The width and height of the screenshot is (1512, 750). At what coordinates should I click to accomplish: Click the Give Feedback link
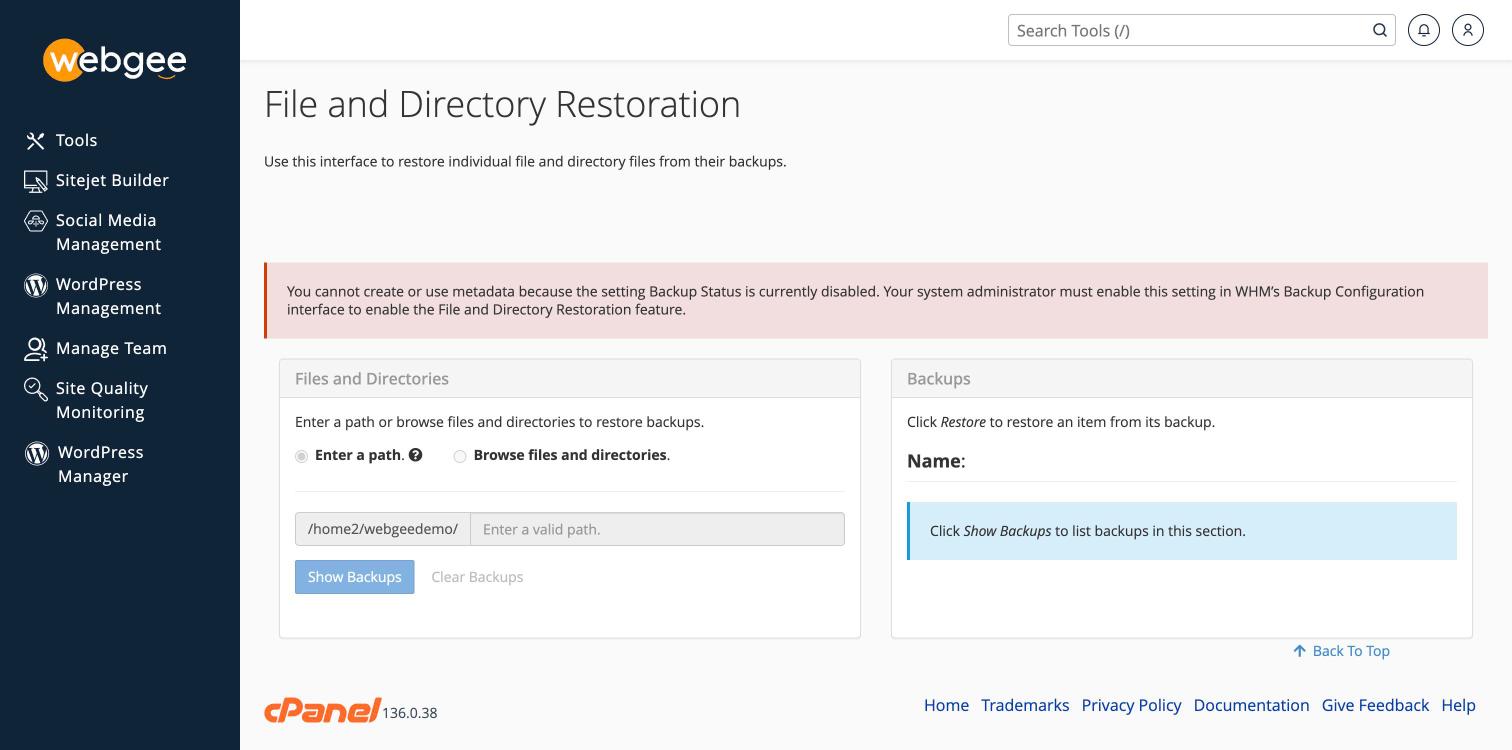[1375, 705]
